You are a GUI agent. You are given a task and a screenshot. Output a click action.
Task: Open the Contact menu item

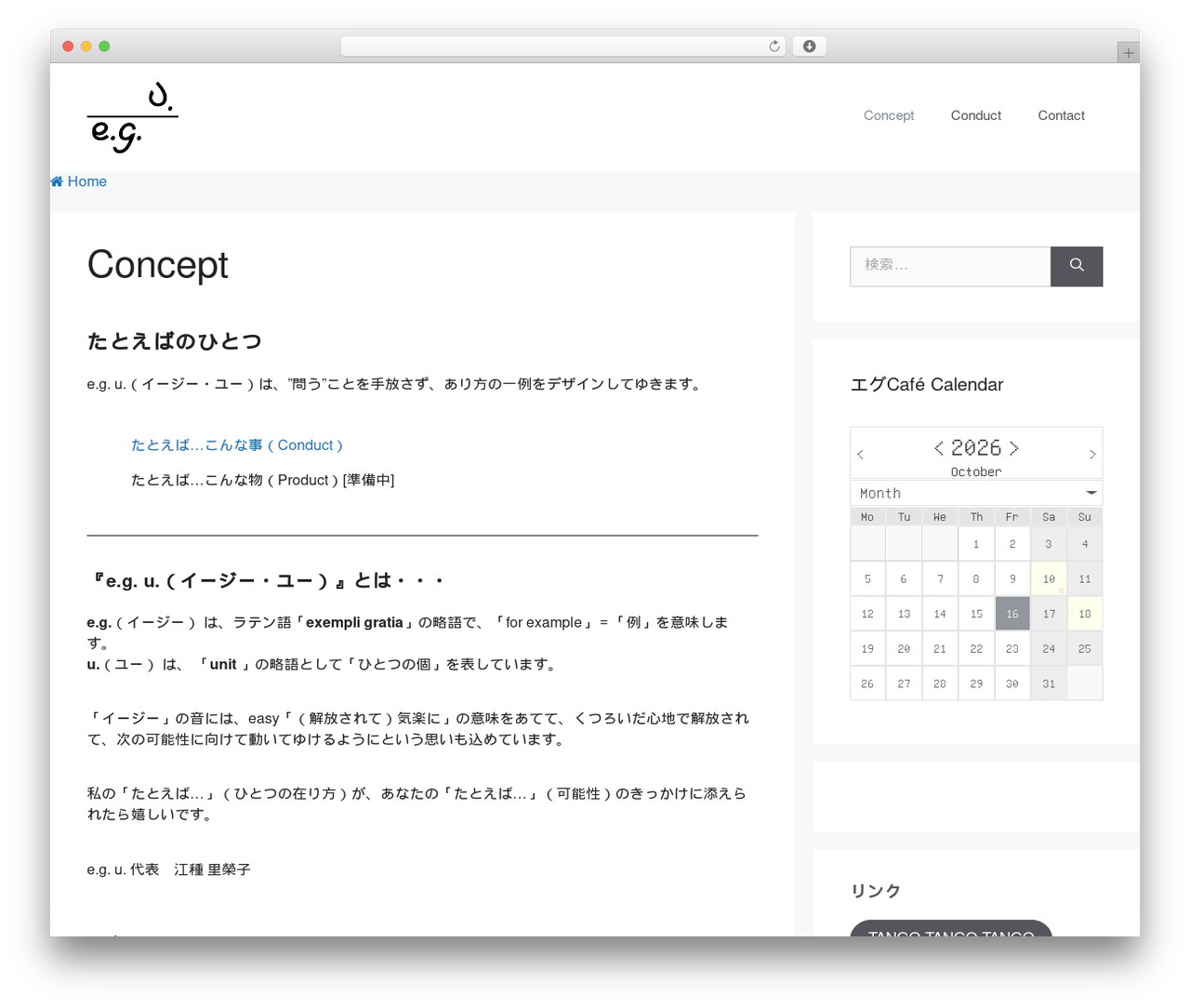pos(1061,115)
